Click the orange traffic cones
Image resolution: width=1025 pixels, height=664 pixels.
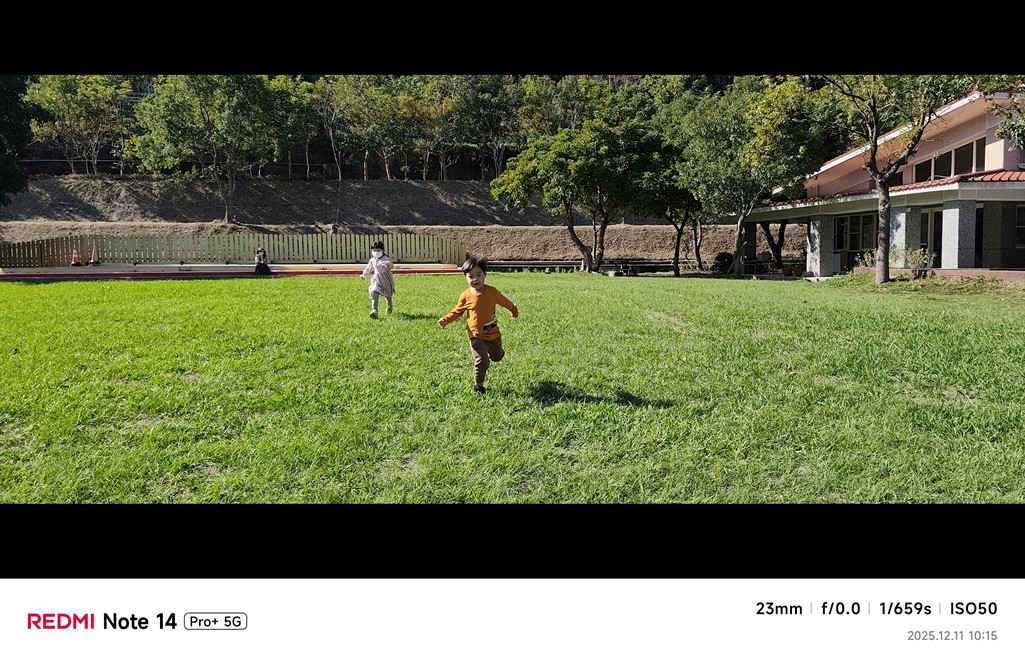pyautogui.click(x=86, y=255)
